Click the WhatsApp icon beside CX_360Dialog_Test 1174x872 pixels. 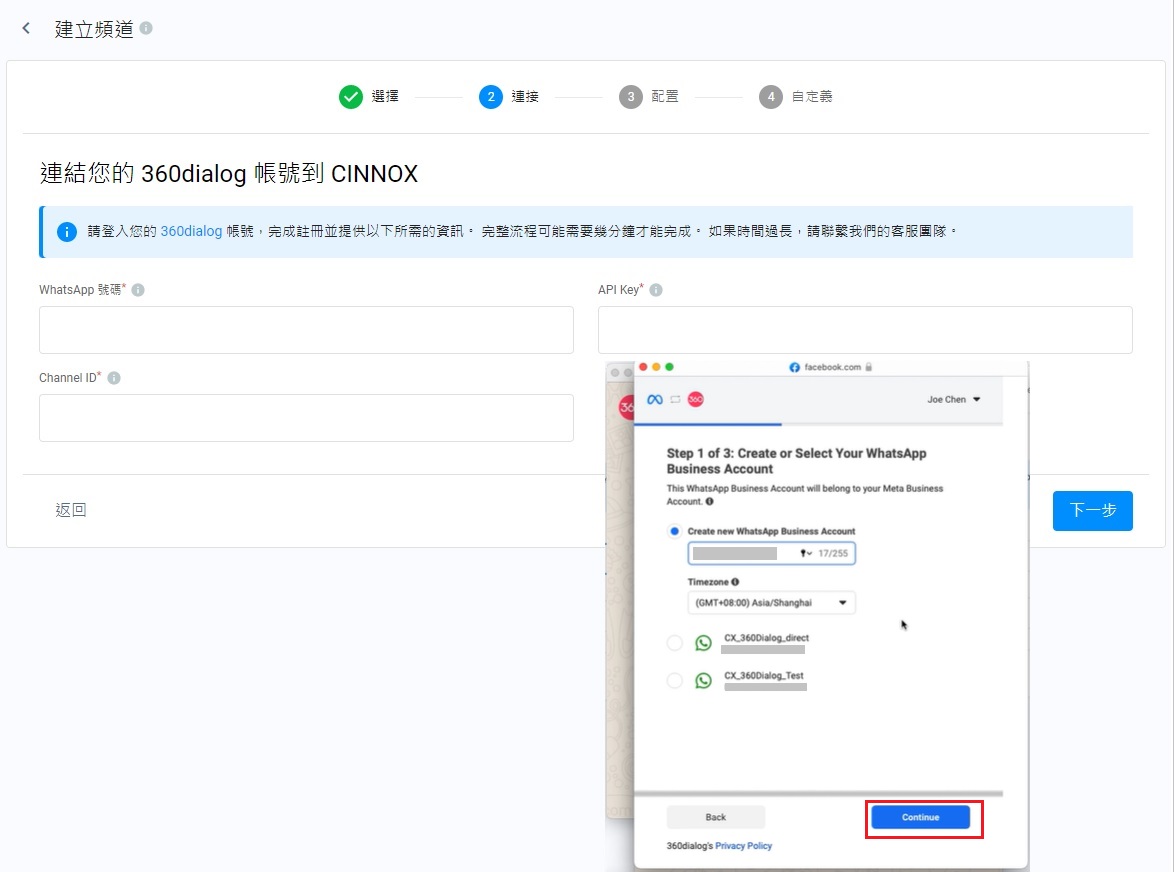(703, 680)
